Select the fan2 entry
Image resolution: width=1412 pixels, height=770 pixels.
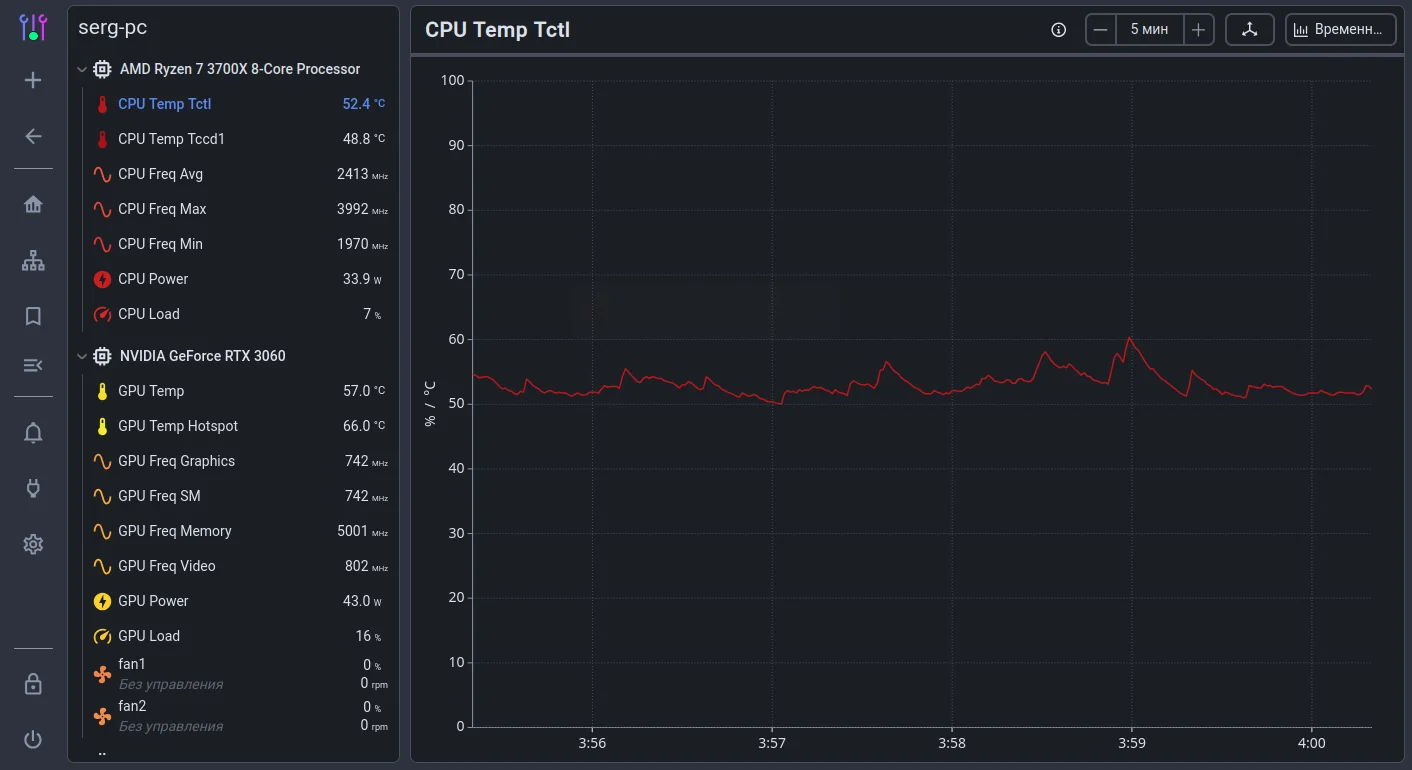click(238, 716)
